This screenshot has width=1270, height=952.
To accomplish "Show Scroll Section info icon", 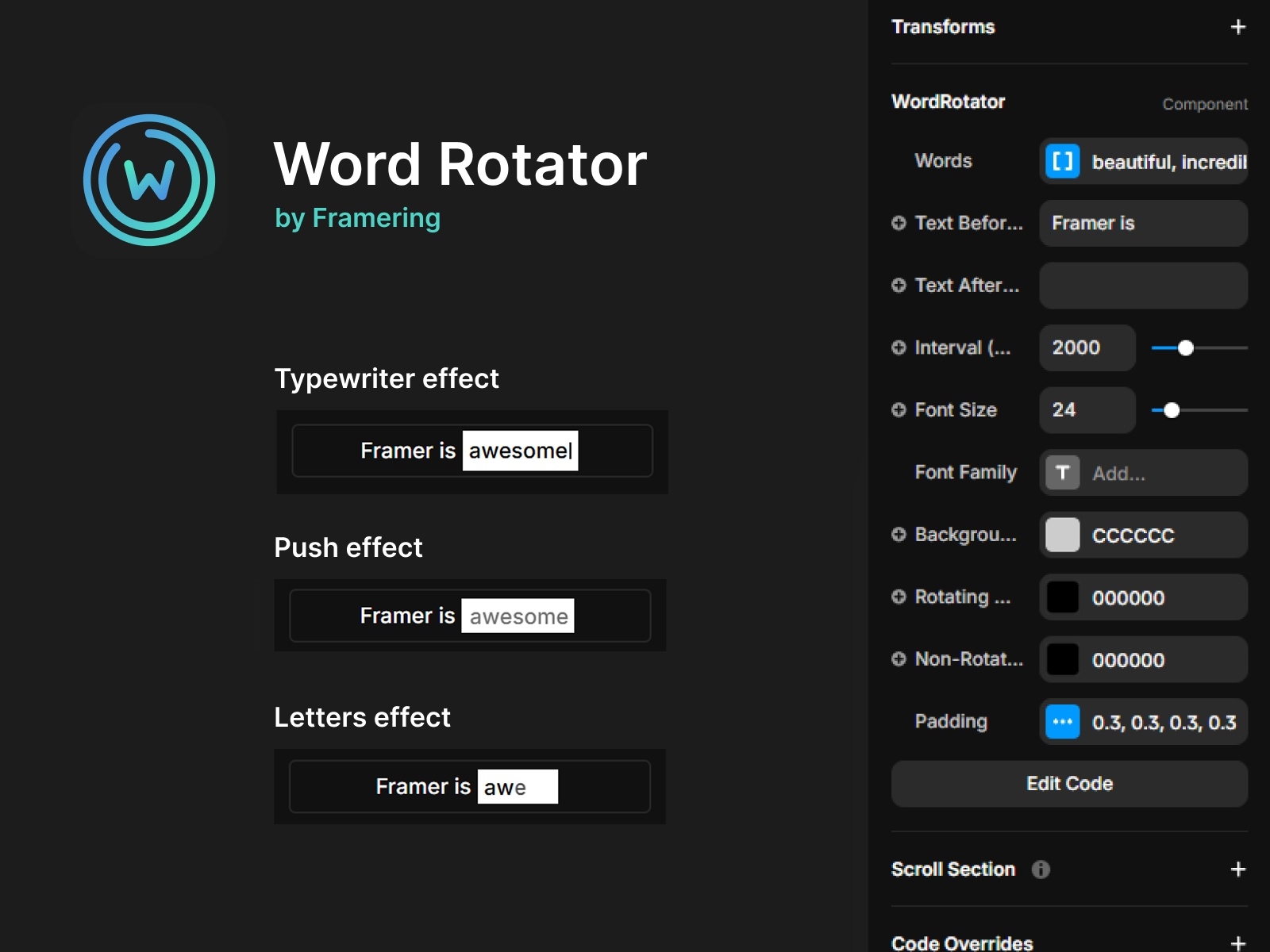I will [x=1041, y=869].
